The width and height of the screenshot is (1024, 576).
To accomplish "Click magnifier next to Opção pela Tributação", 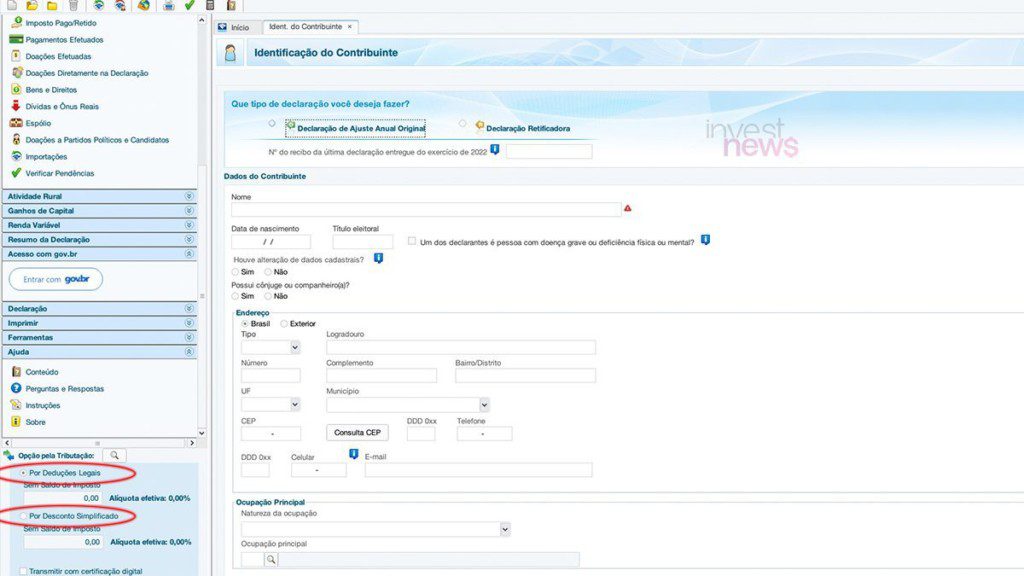I will (x=114, y=455).
